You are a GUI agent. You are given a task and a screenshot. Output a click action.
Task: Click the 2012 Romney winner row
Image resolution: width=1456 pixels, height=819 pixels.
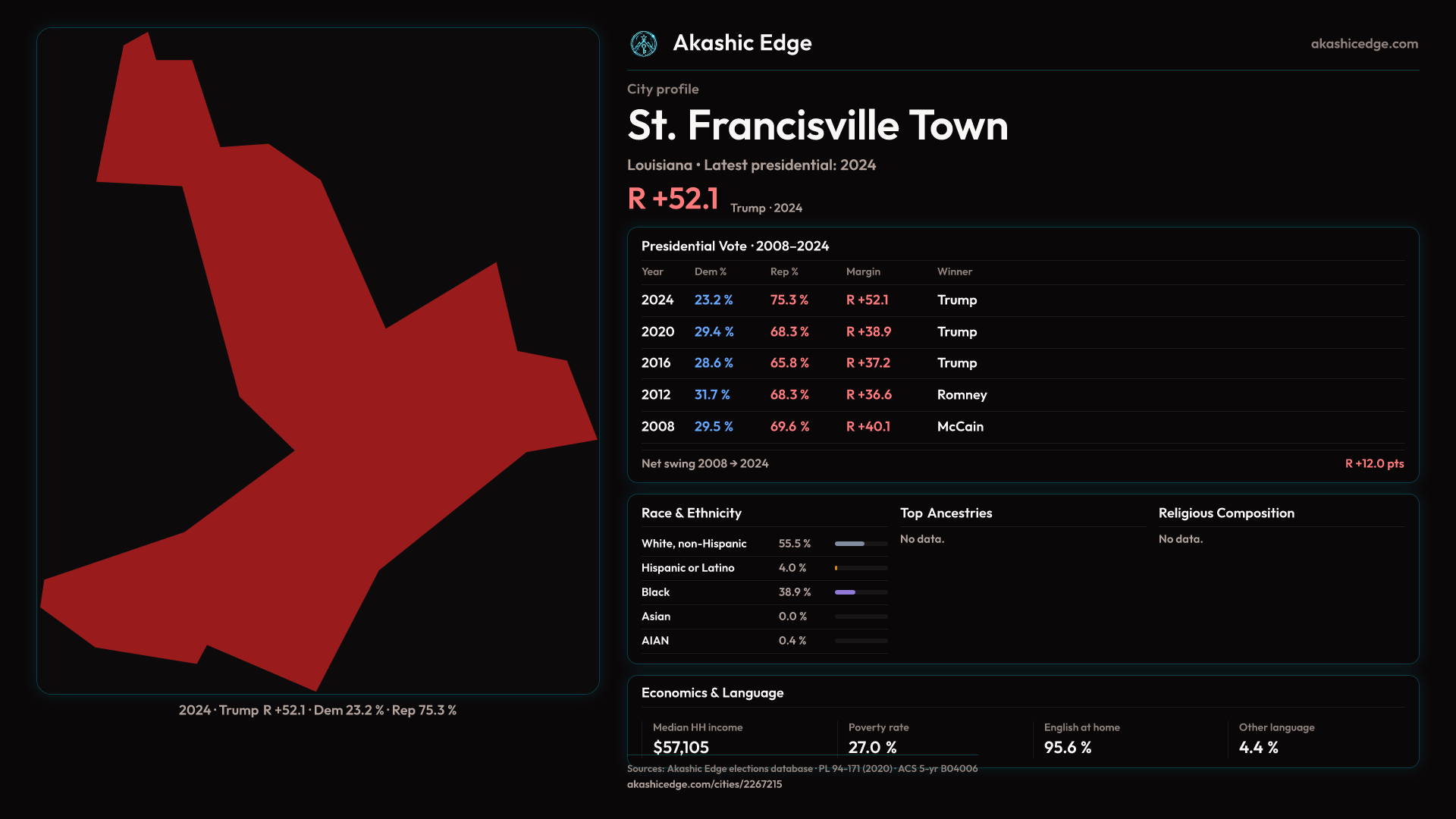(962, 395)
